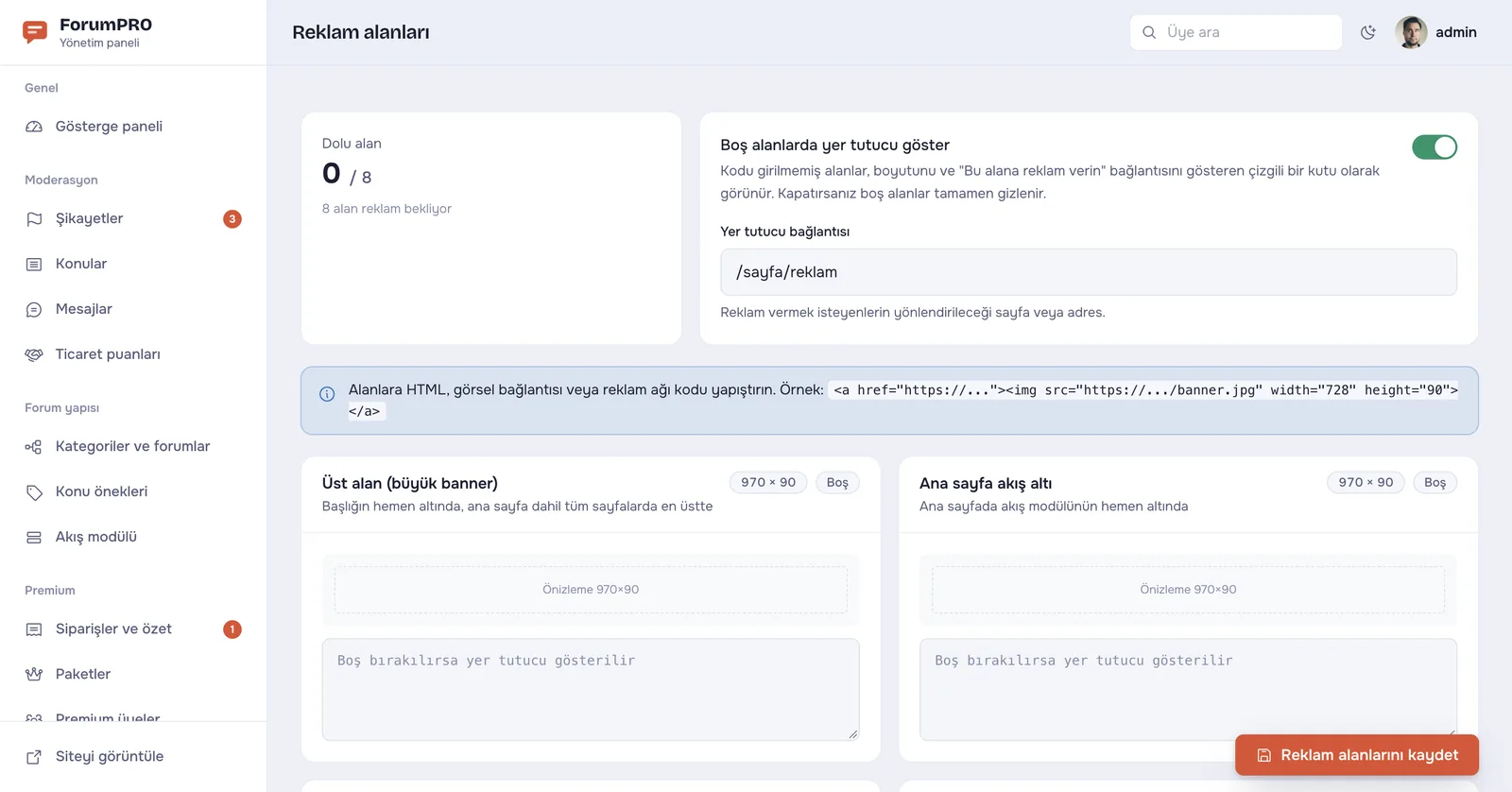The image size is (1512, 792).
Task: Click the Reklam alanlarını kaydet button
Action: coord(1357,755)
